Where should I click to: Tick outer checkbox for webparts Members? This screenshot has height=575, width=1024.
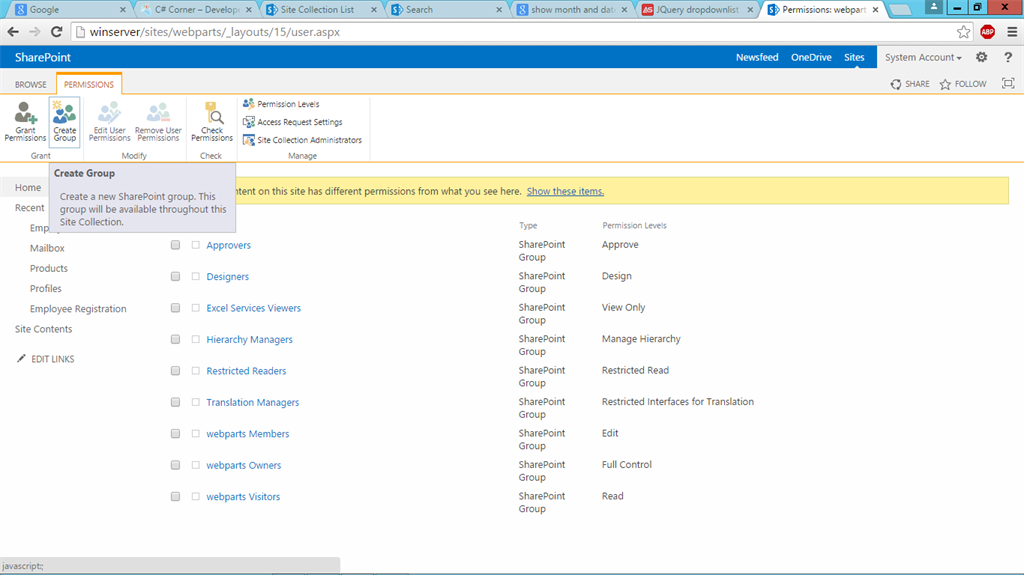point(175,434)
